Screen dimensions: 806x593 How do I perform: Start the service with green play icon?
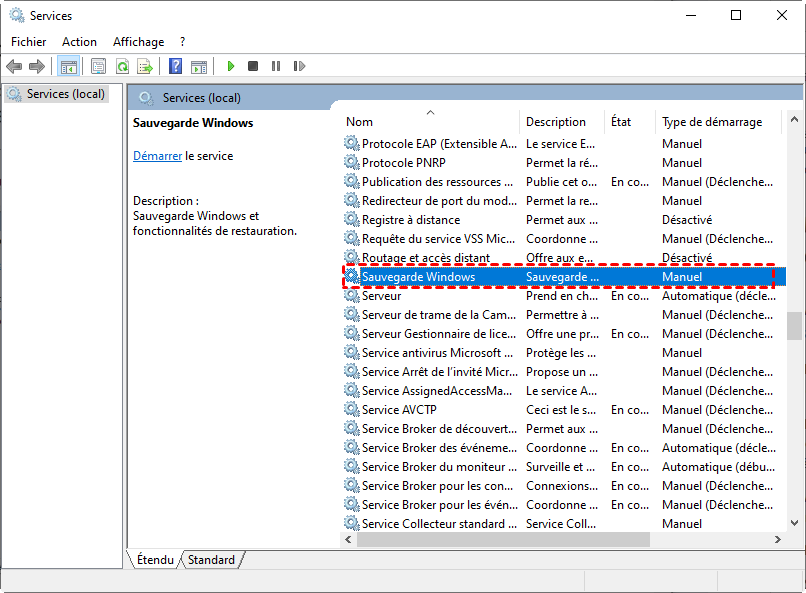[x=230, y=66]
